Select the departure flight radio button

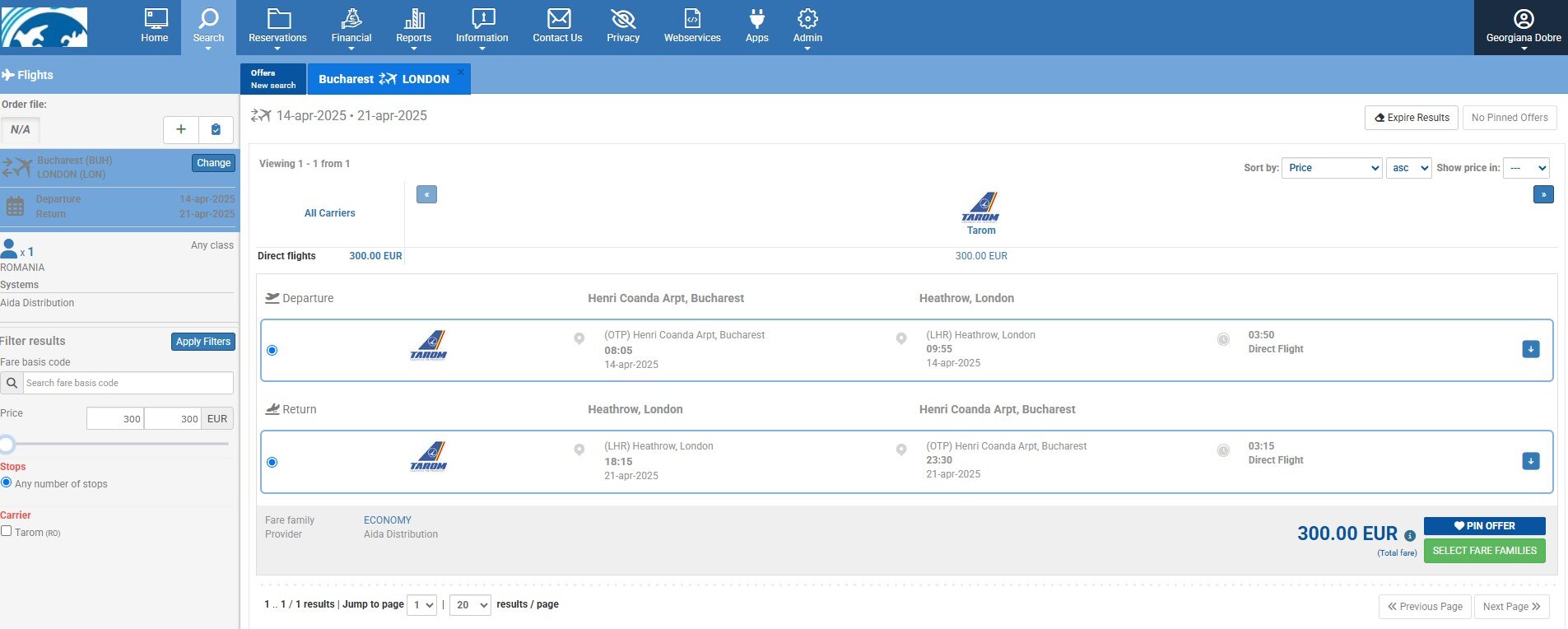pos(272,351)
